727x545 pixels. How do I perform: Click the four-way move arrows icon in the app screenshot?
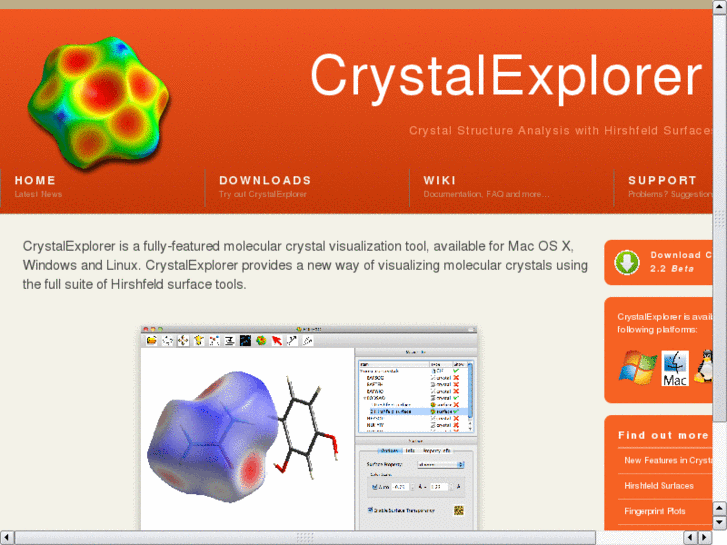point(183,341)
